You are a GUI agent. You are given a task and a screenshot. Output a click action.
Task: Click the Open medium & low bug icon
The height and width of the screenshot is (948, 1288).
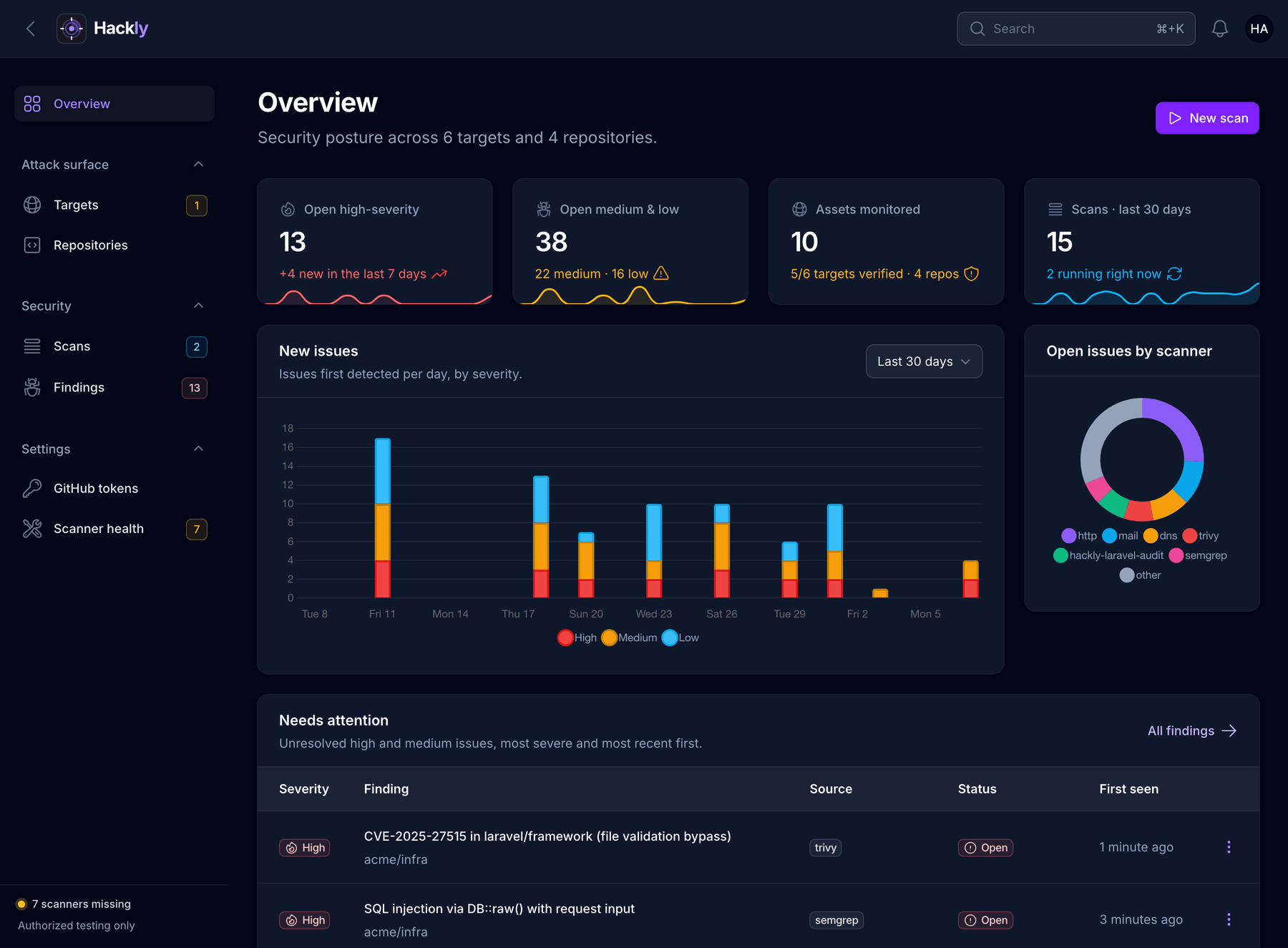544,210
